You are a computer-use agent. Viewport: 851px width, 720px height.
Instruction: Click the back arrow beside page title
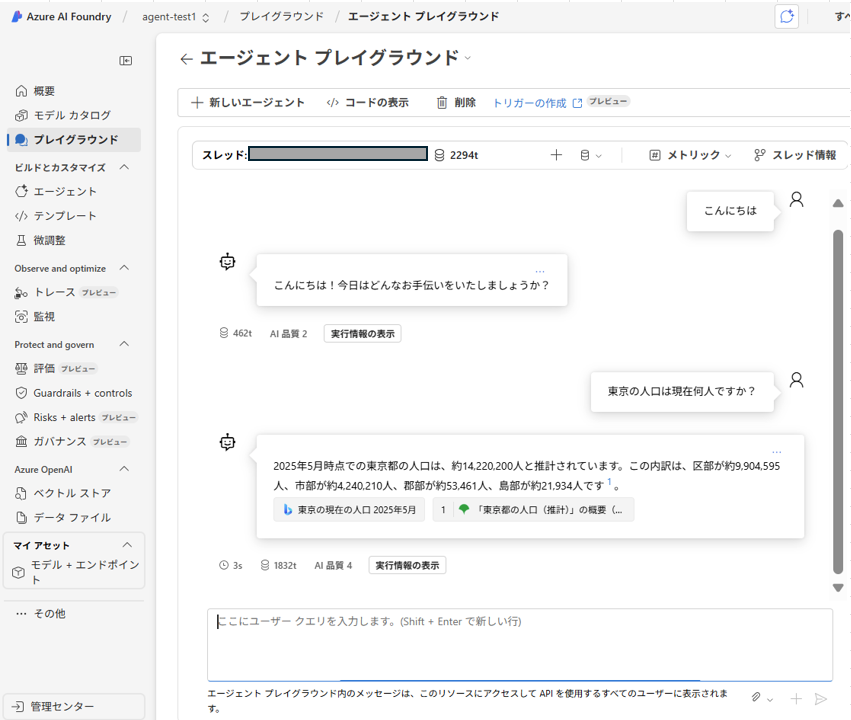[x=186, y=59]
